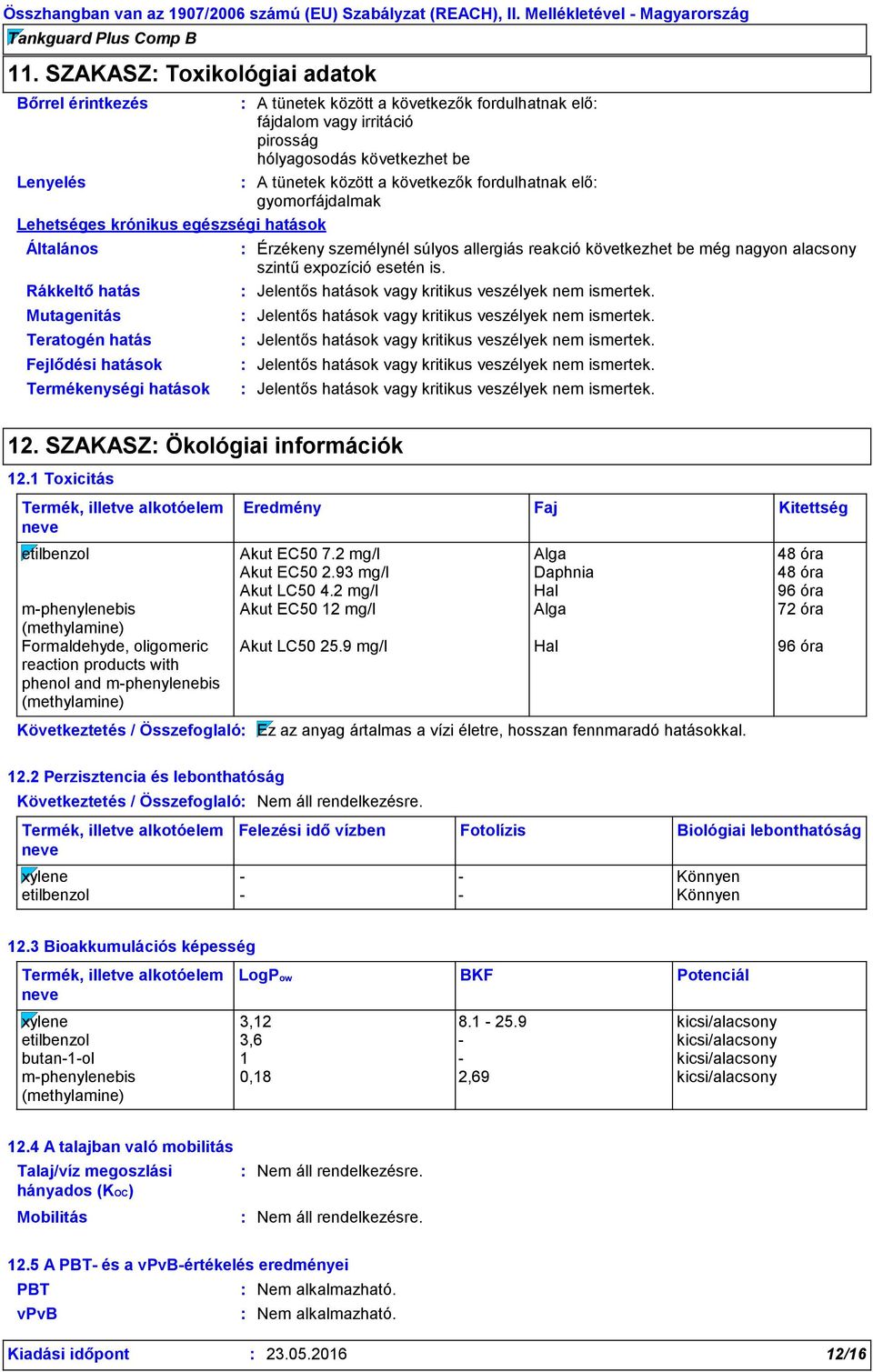Image resolution: width=873 pixels, height=1372 pixels.
Task: Select the "Mobilitás" label
Action: [x=52, y=1218]
